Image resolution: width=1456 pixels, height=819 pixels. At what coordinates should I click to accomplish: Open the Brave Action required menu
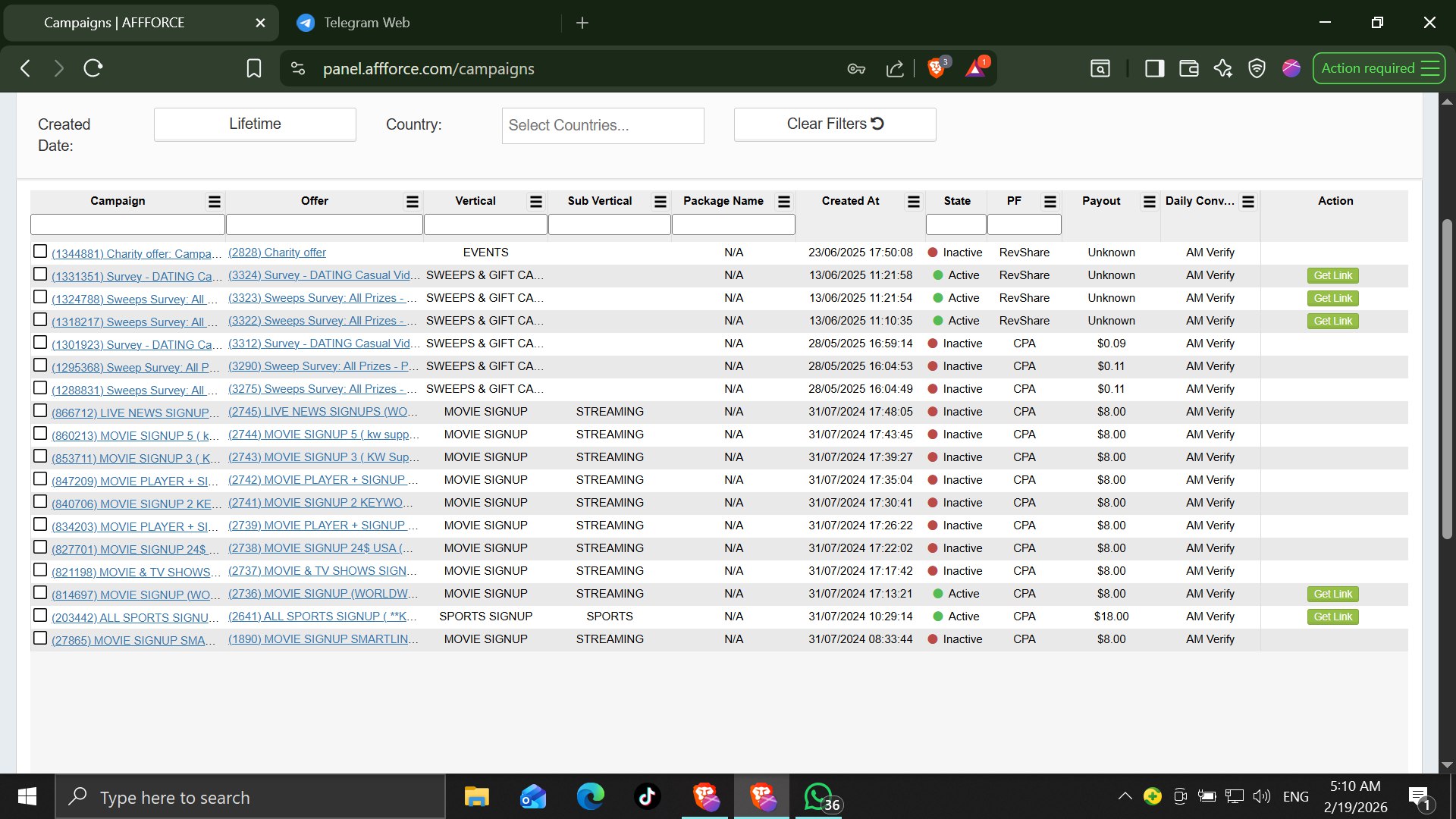pos(1379,68)
